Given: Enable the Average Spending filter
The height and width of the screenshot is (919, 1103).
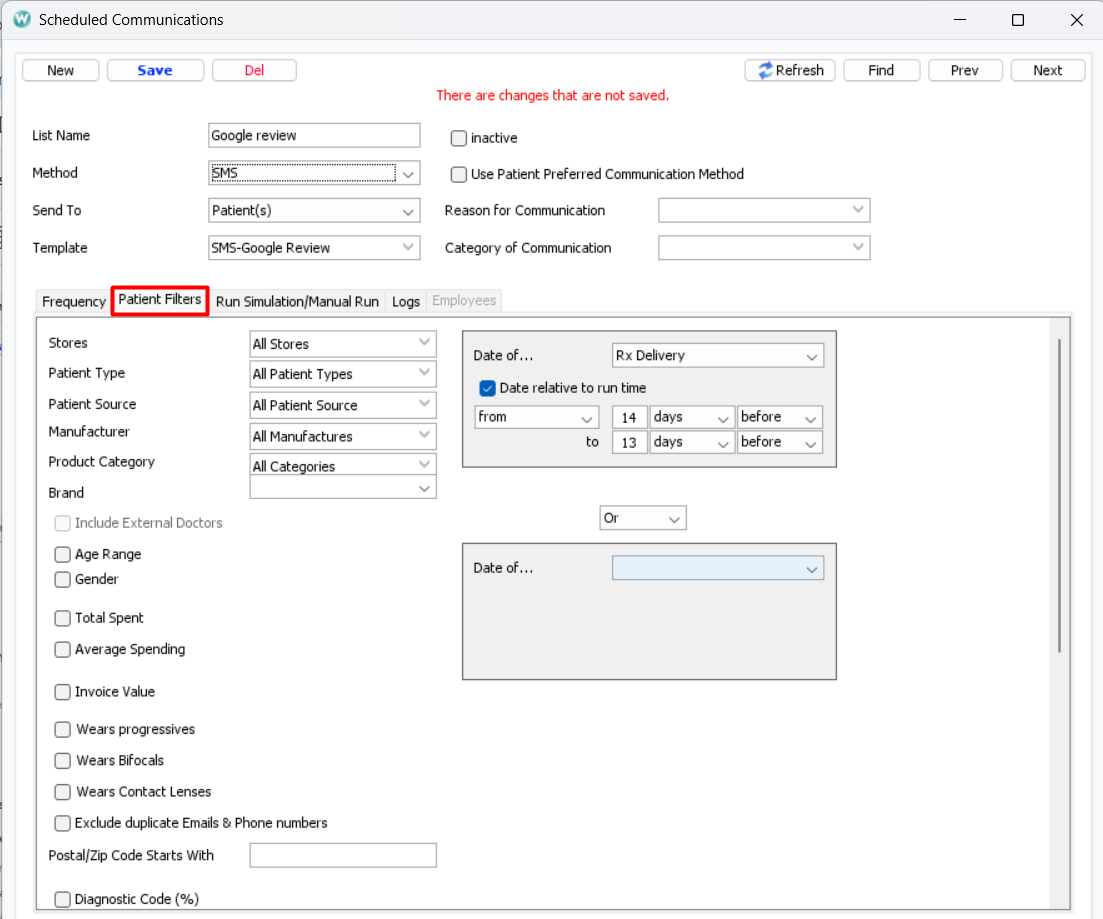Looking at the screenshot, I should (63, 649).
